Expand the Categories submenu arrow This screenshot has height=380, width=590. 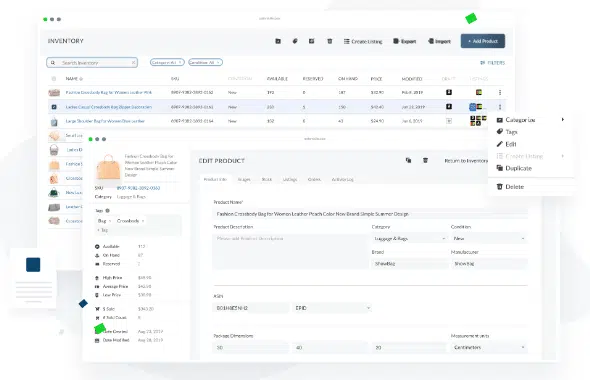(563, 120)
